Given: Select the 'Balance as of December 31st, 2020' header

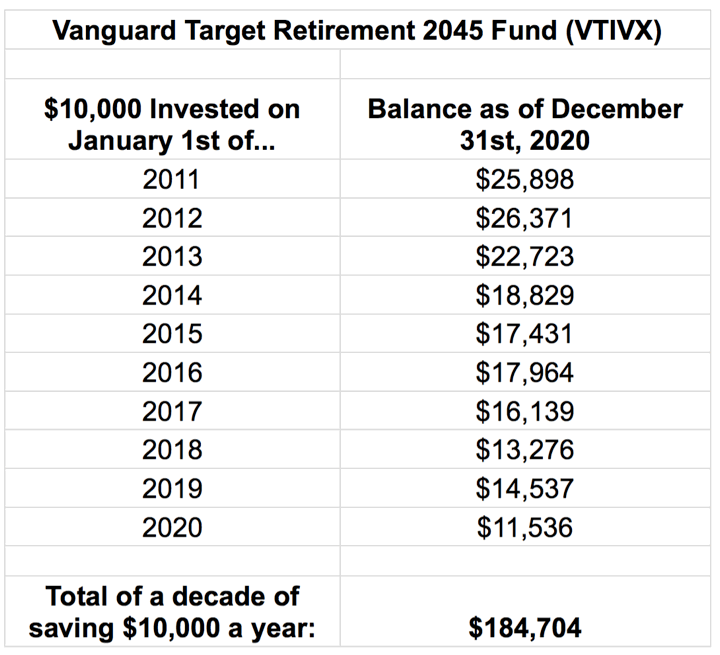Looking at the screenshot, I should (525, 124).
